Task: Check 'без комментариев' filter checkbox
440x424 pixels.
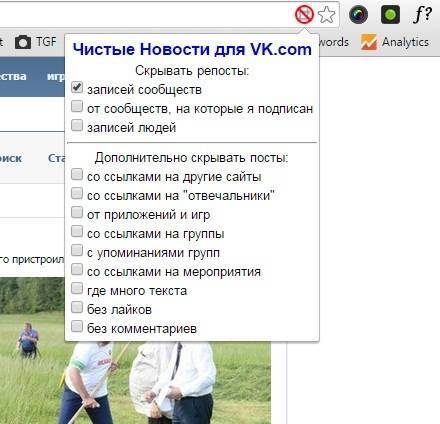Action: pos(77,326)
